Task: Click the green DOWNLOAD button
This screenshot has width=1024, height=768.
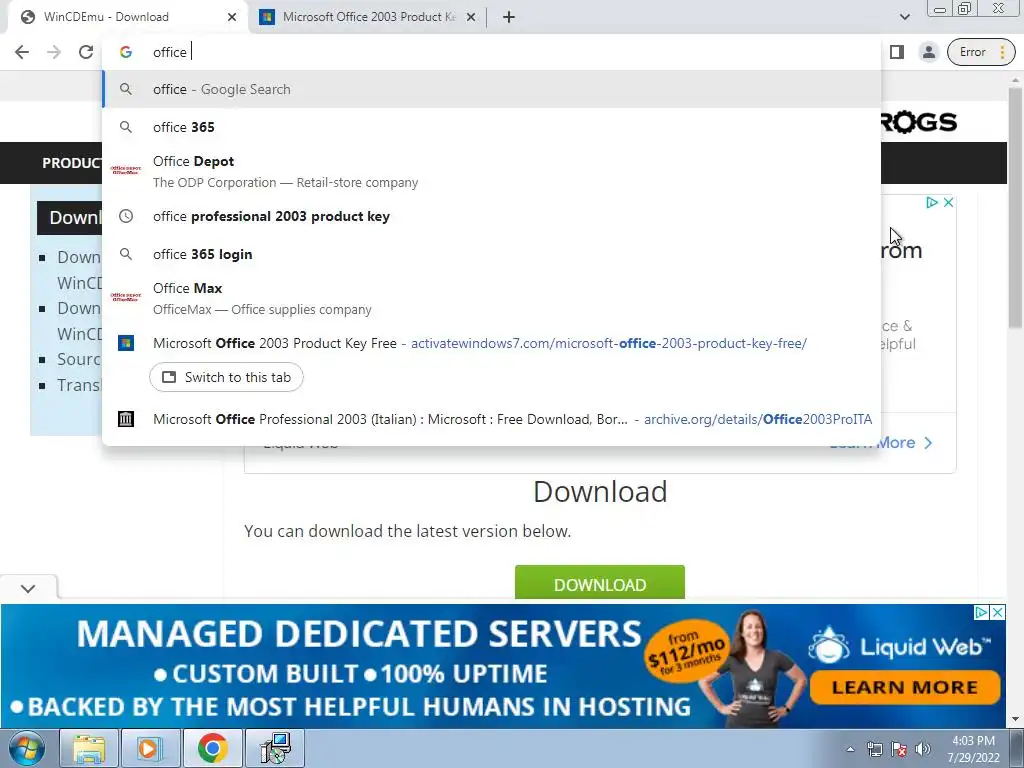Action: pyautogui.click(x=600, y=583)
